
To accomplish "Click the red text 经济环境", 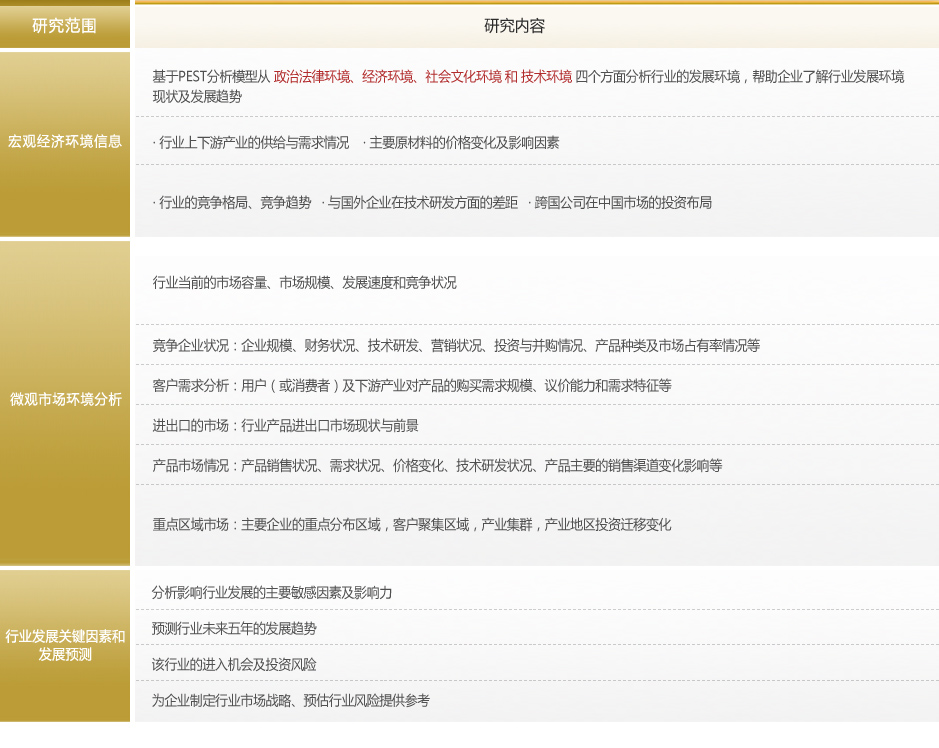I will [387, 77].
